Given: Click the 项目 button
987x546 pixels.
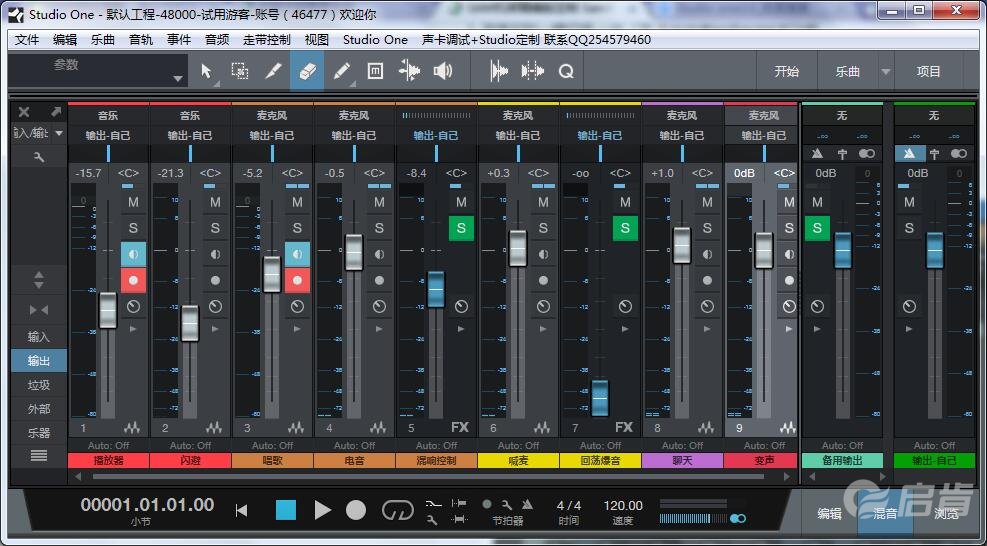Looking at the screenshot, I should [x=928, y=71].
